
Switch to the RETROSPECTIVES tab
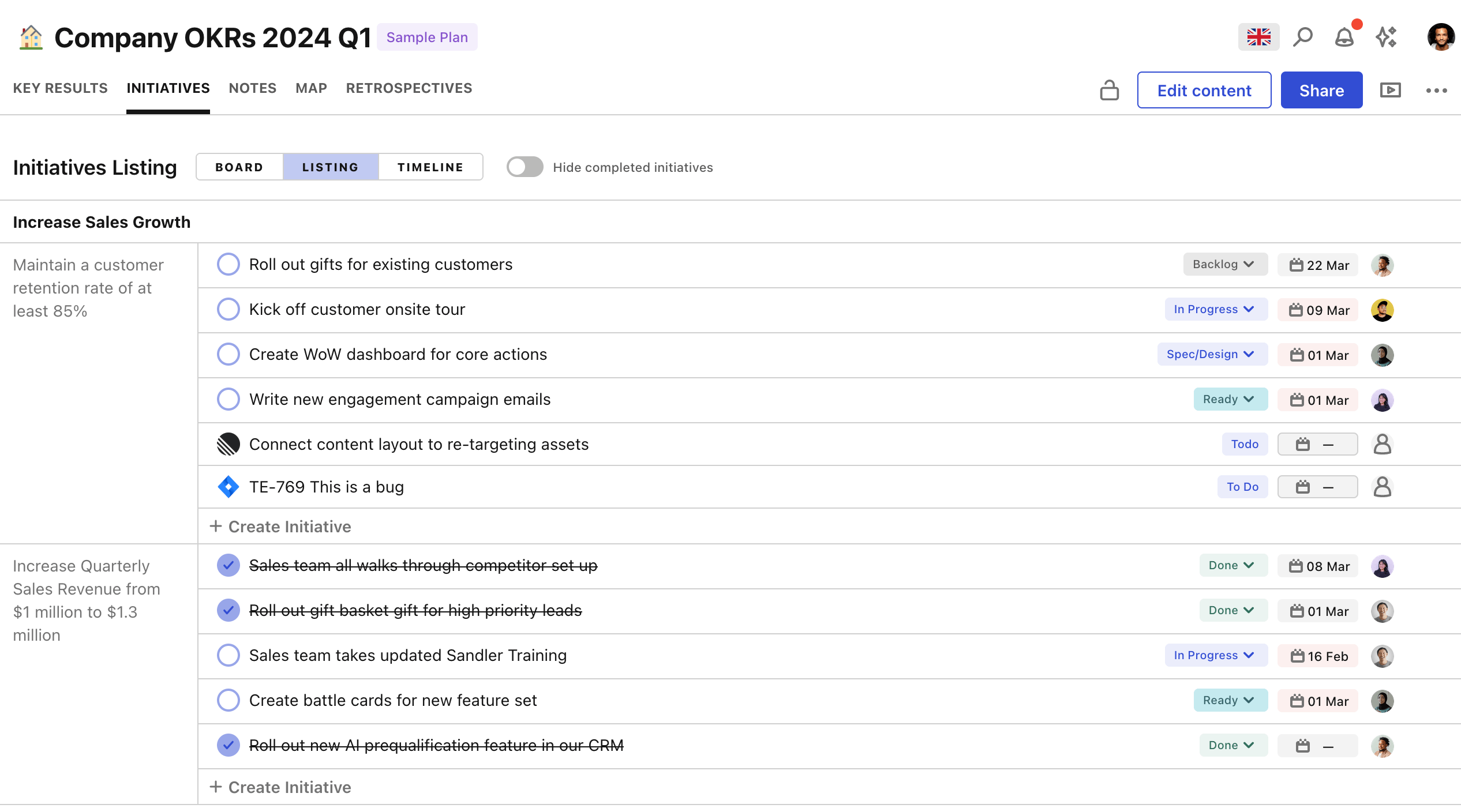pos(409,88)
